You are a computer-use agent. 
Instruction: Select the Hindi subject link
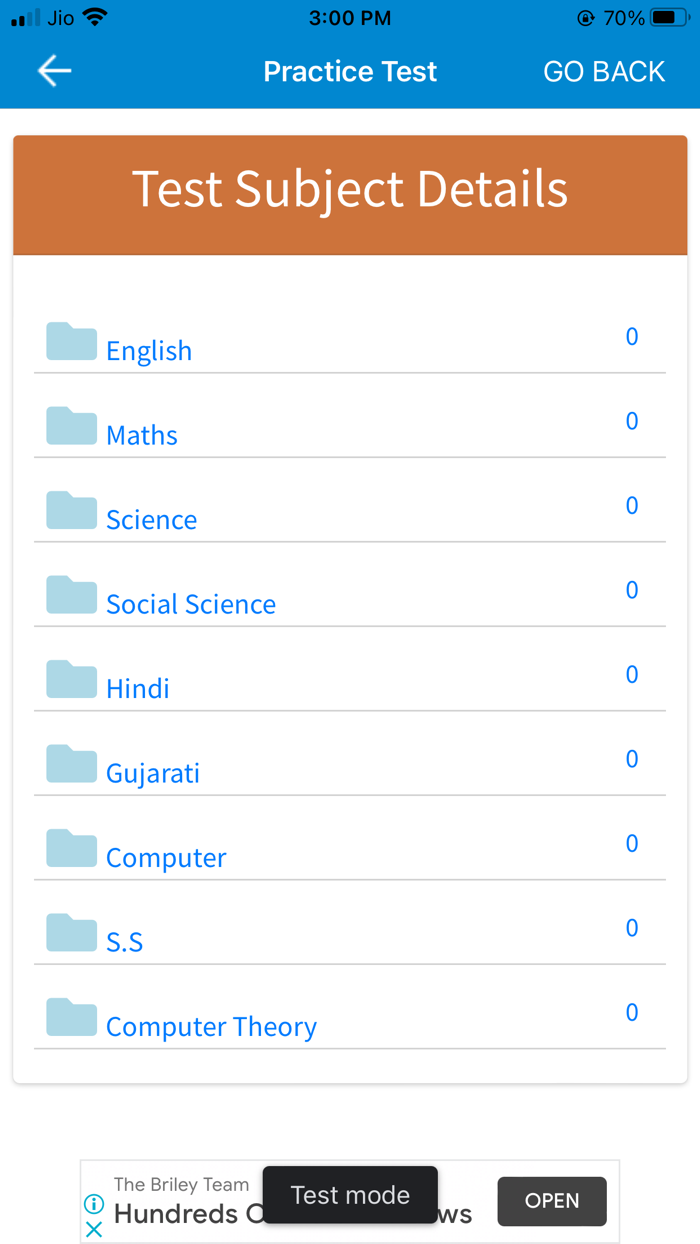coord(137,689)
